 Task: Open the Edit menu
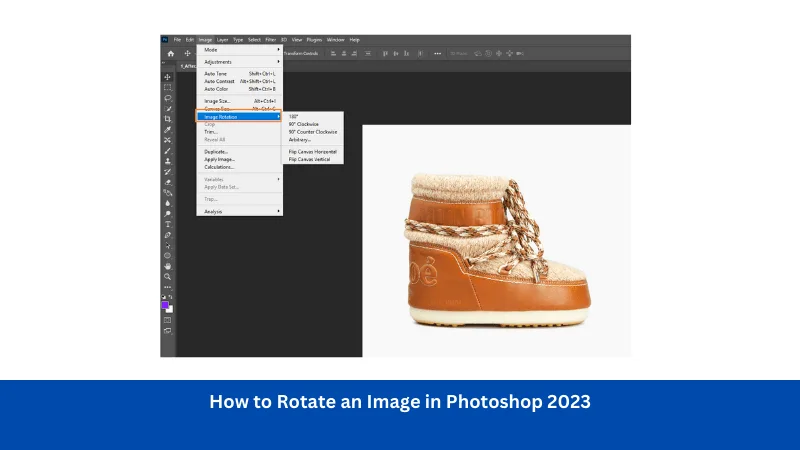189,40
